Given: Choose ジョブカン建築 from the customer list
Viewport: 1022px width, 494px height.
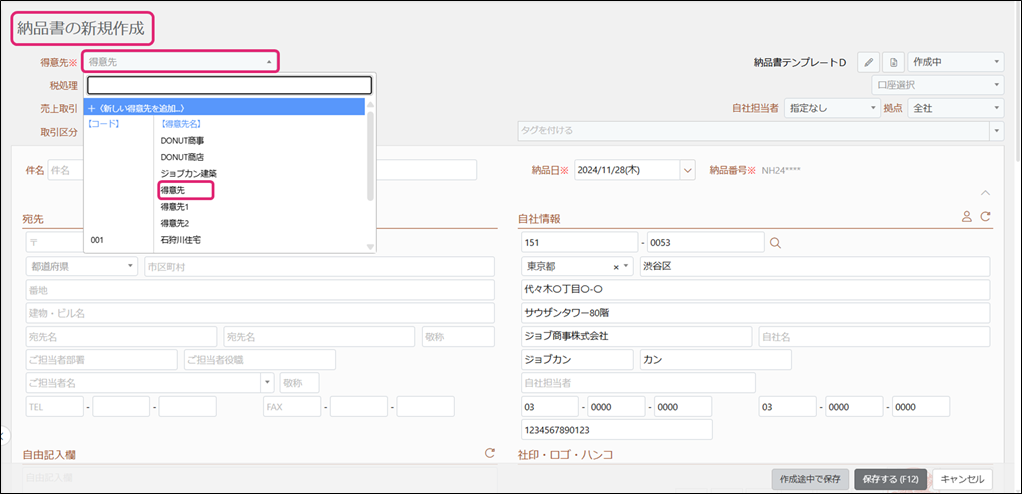Looking at the screenshot, I should click(187, 173).
